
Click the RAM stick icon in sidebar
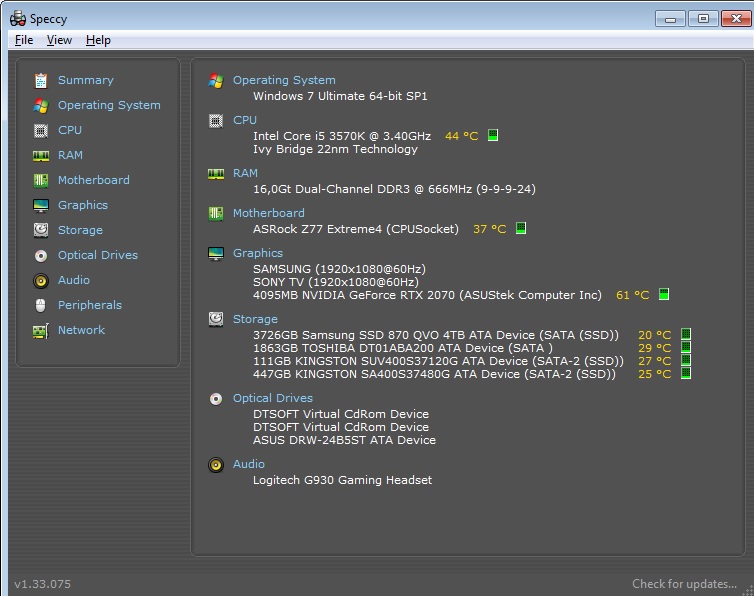pos(41,155)
